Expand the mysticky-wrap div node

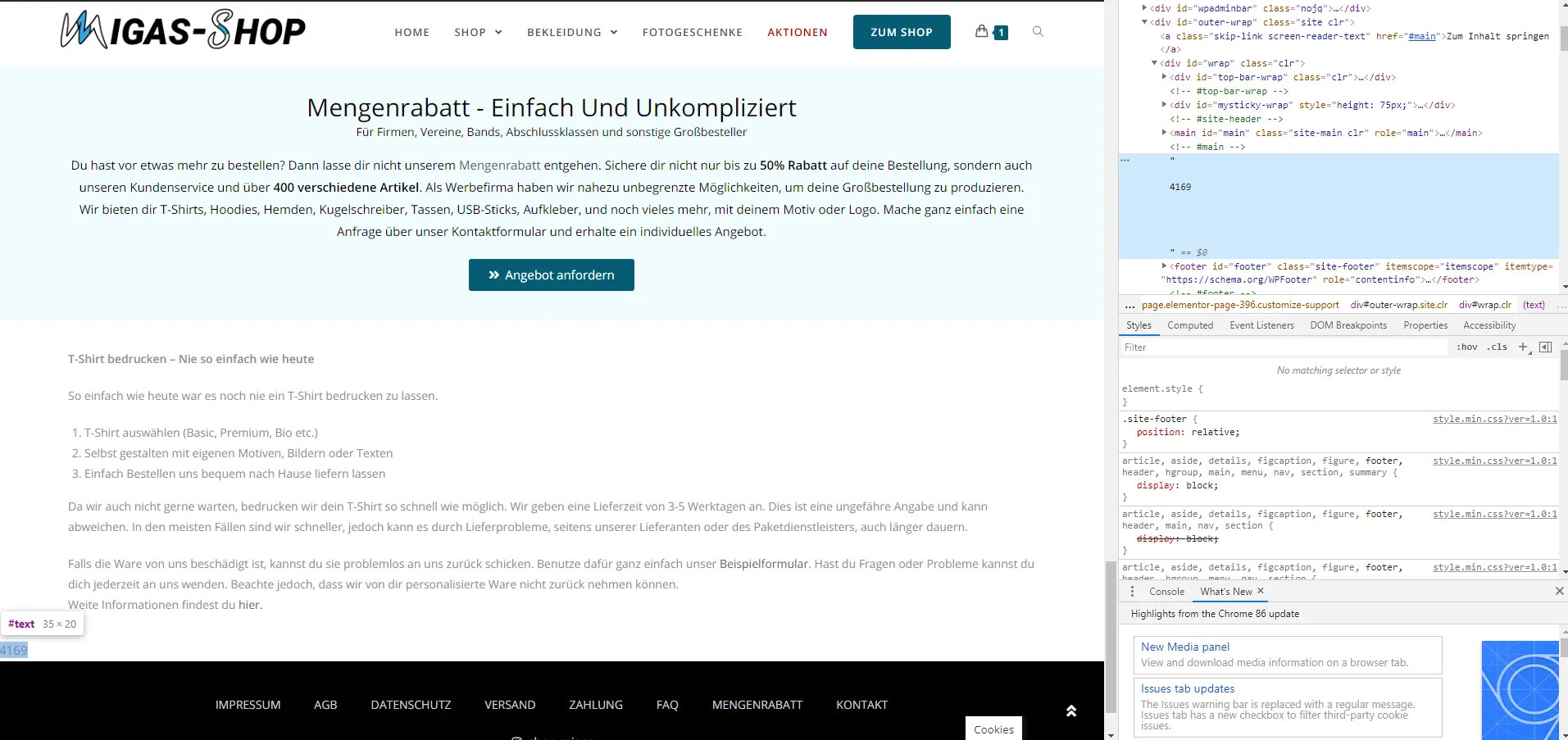[x=1165, y=105]
